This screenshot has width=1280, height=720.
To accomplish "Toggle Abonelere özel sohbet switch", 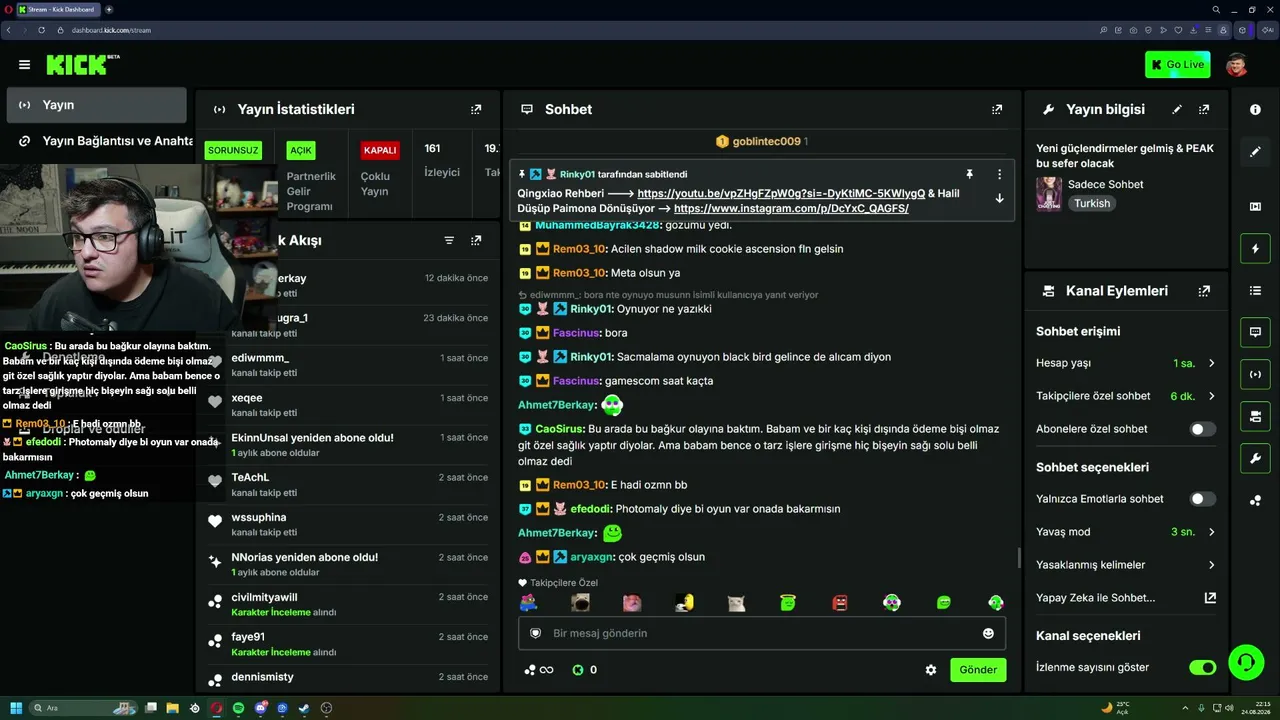I will 1203,429.
